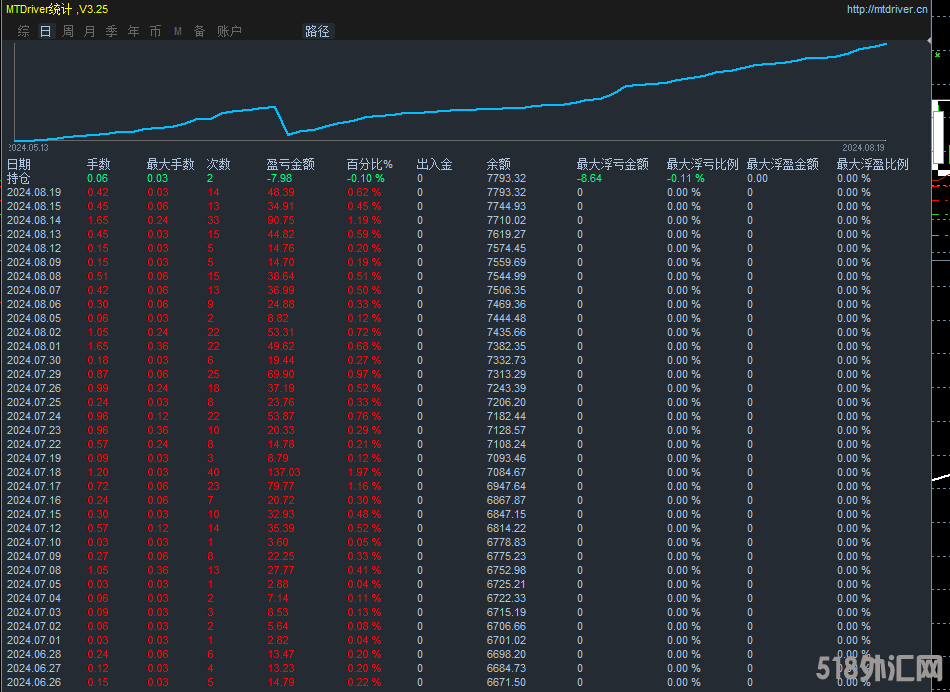Click the 余额 balance column header
Screen dimensions: 950x692
[x=498, y=164]
